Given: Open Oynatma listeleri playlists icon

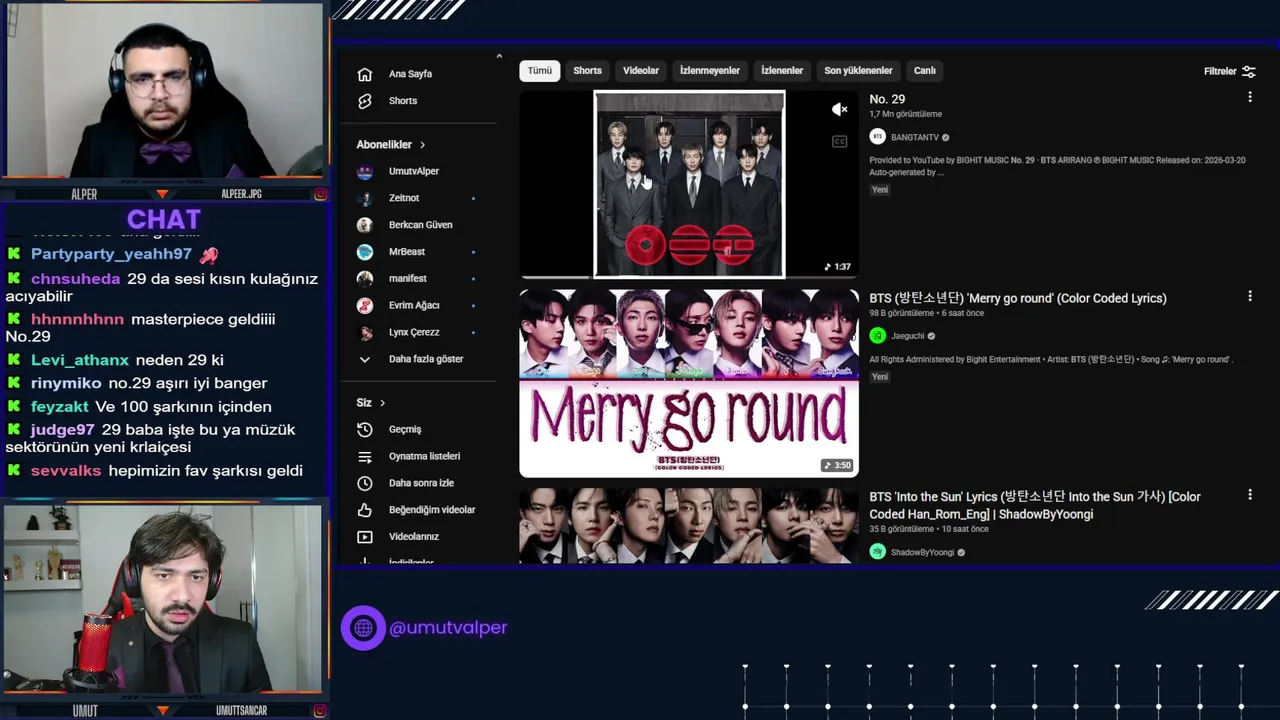Looking at the screenshot, I should pos(365,456).
